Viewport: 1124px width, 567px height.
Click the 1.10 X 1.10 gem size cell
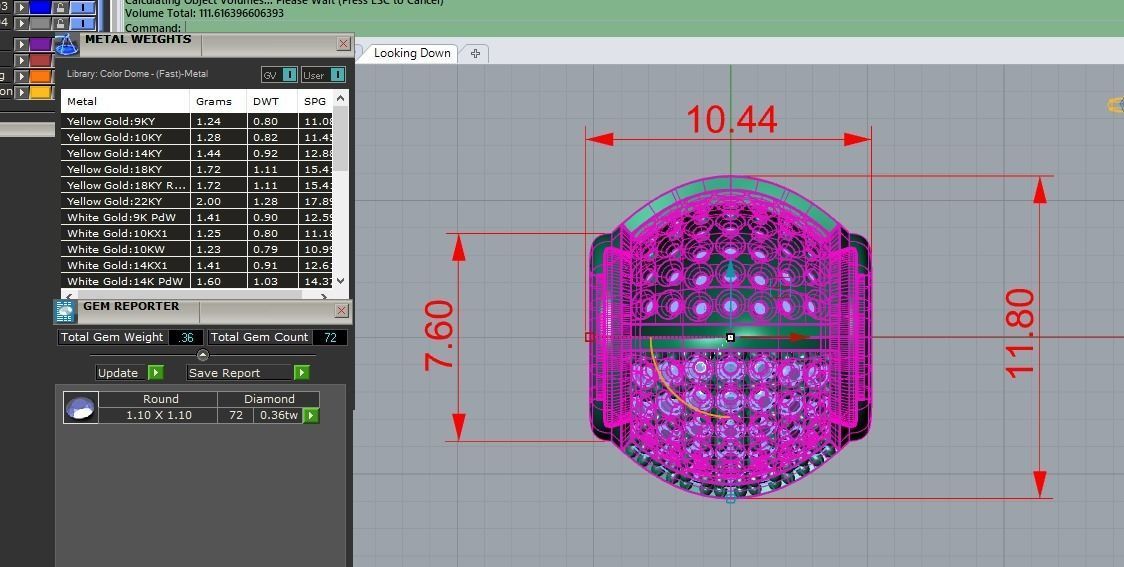[158, 415]
